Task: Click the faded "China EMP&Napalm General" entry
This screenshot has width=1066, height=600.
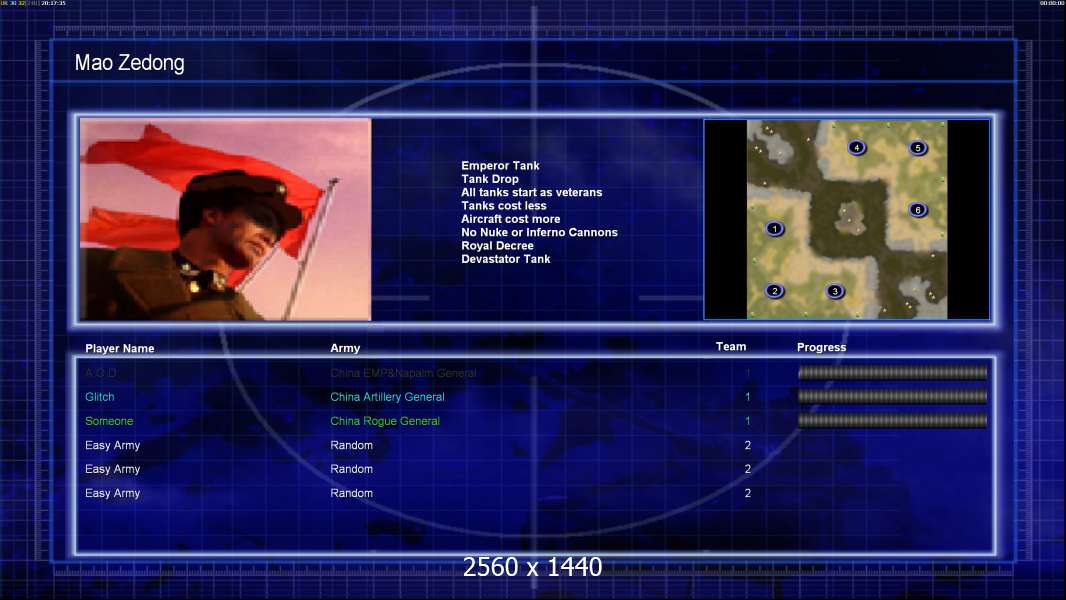Action: coord(403,373)
